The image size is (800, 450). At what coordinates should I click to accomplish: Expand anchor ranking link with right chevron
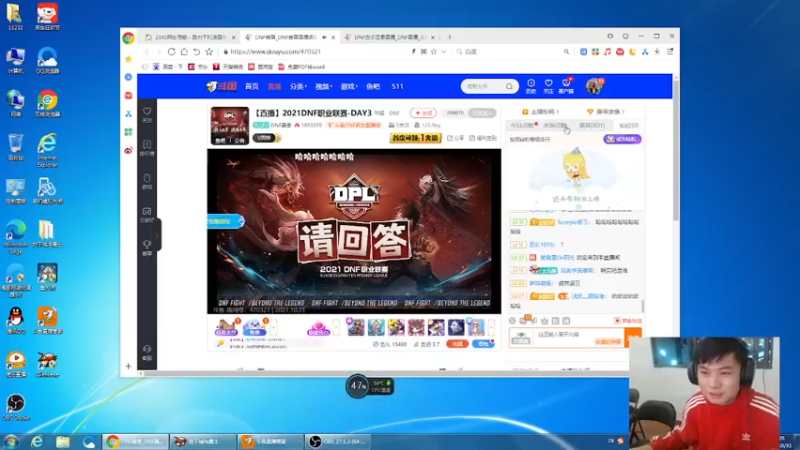pyautogui.click(x=541, y=112)
